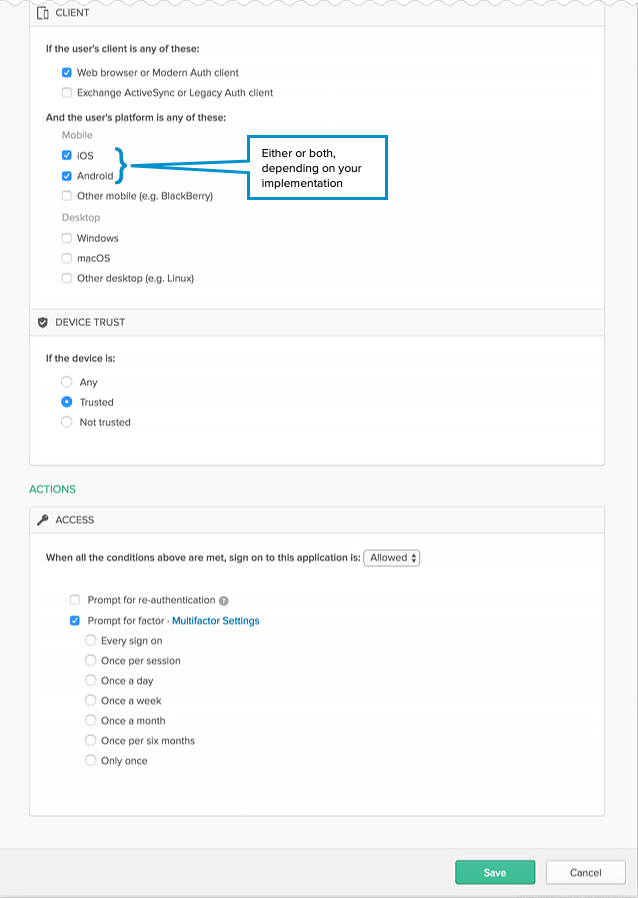The image size is (638, 898).
Task: Uncheck the iOS platform checkbox
Action: (x=67, y=156)
